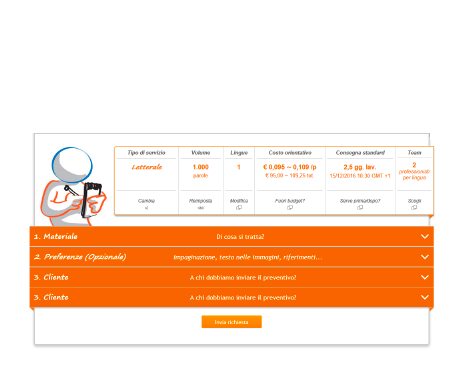Click the small icon under Cambia
Screen dimensions: 460x373
click(x=146, y=208)
